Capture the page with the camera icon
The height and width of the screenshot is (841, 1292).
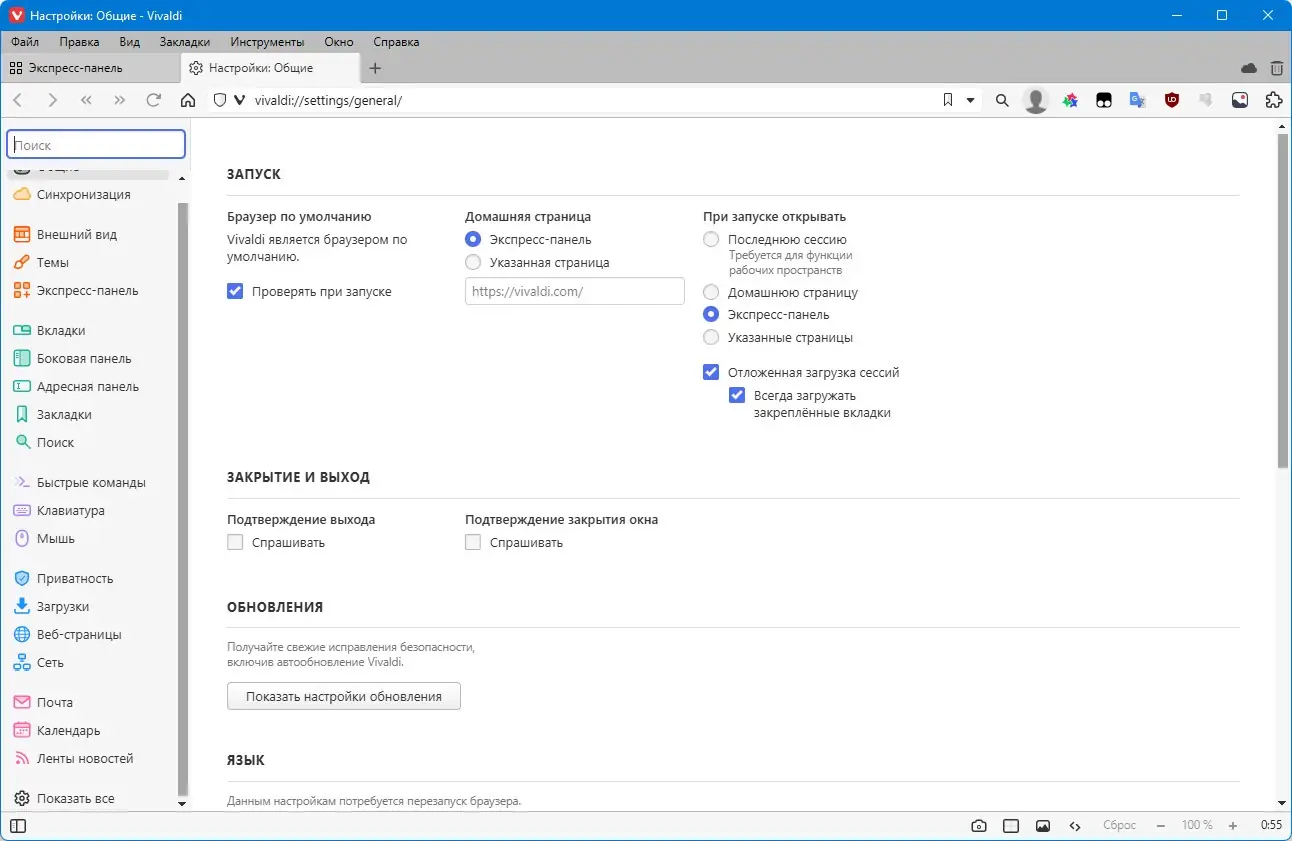click(x=979, y=826)
